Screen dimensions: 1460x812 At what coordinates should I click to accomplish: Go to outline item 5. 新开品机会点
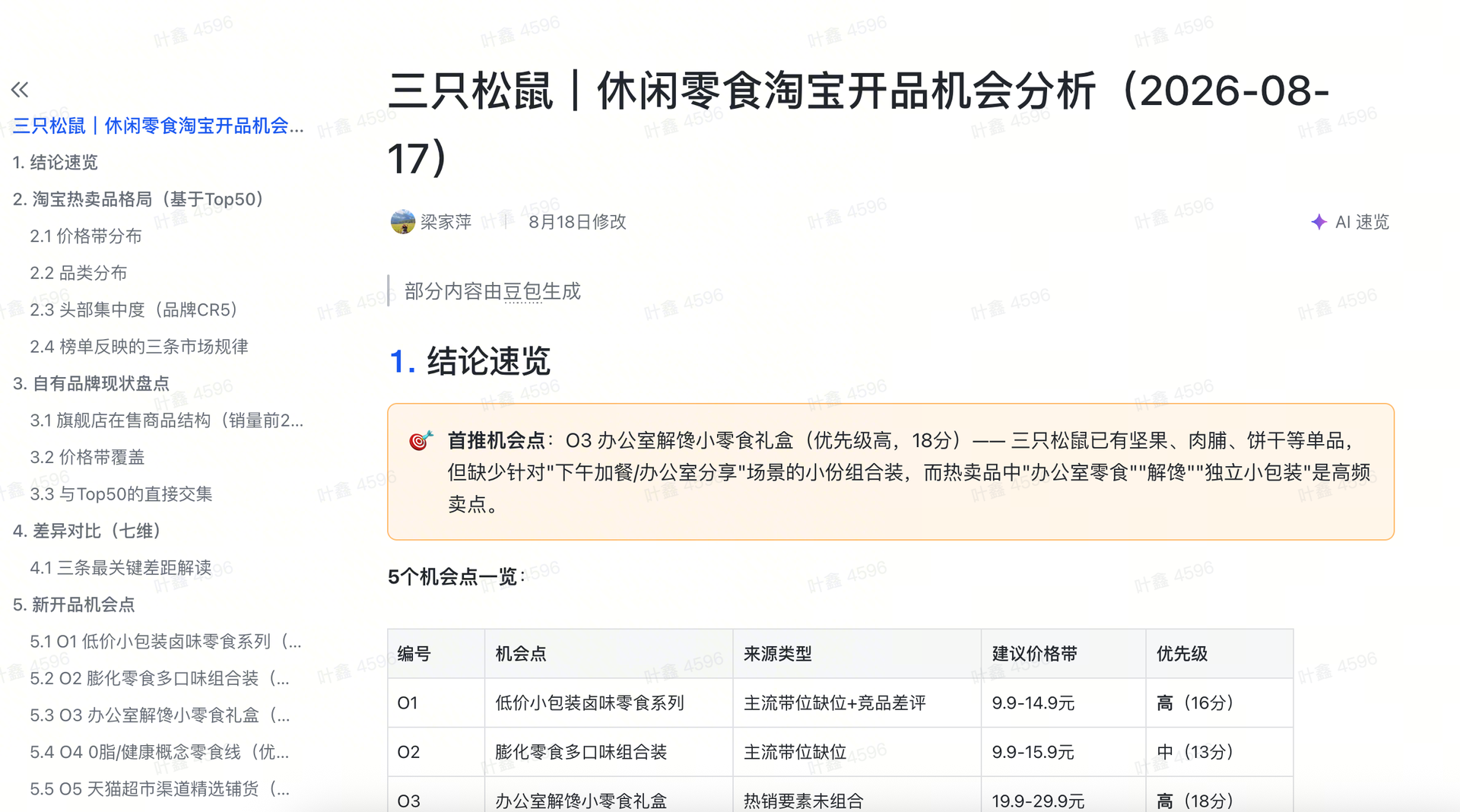(x=74, y=605)
